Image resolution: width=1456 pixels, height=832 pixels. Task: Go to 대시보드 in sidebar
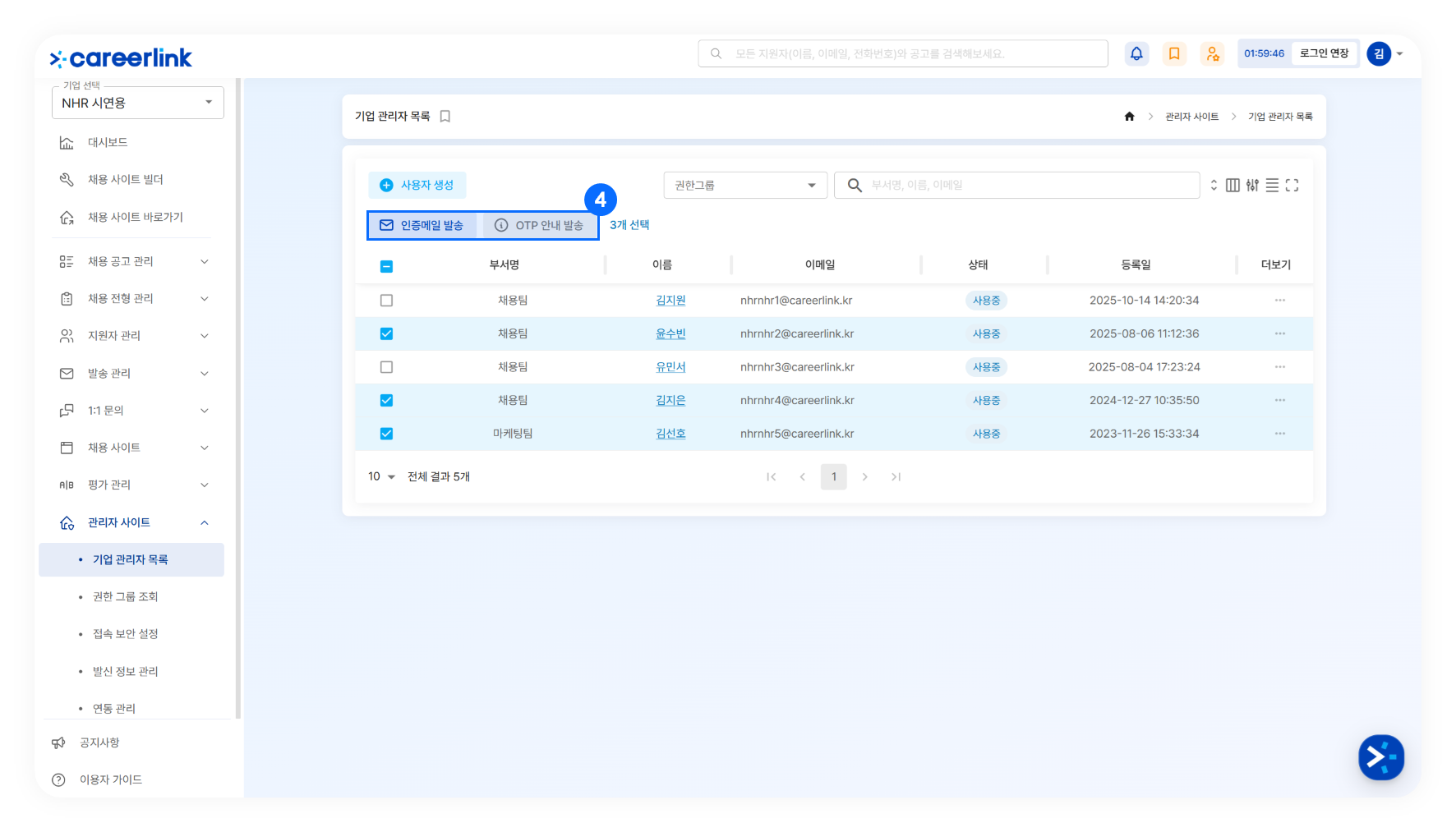coord(108,142)
